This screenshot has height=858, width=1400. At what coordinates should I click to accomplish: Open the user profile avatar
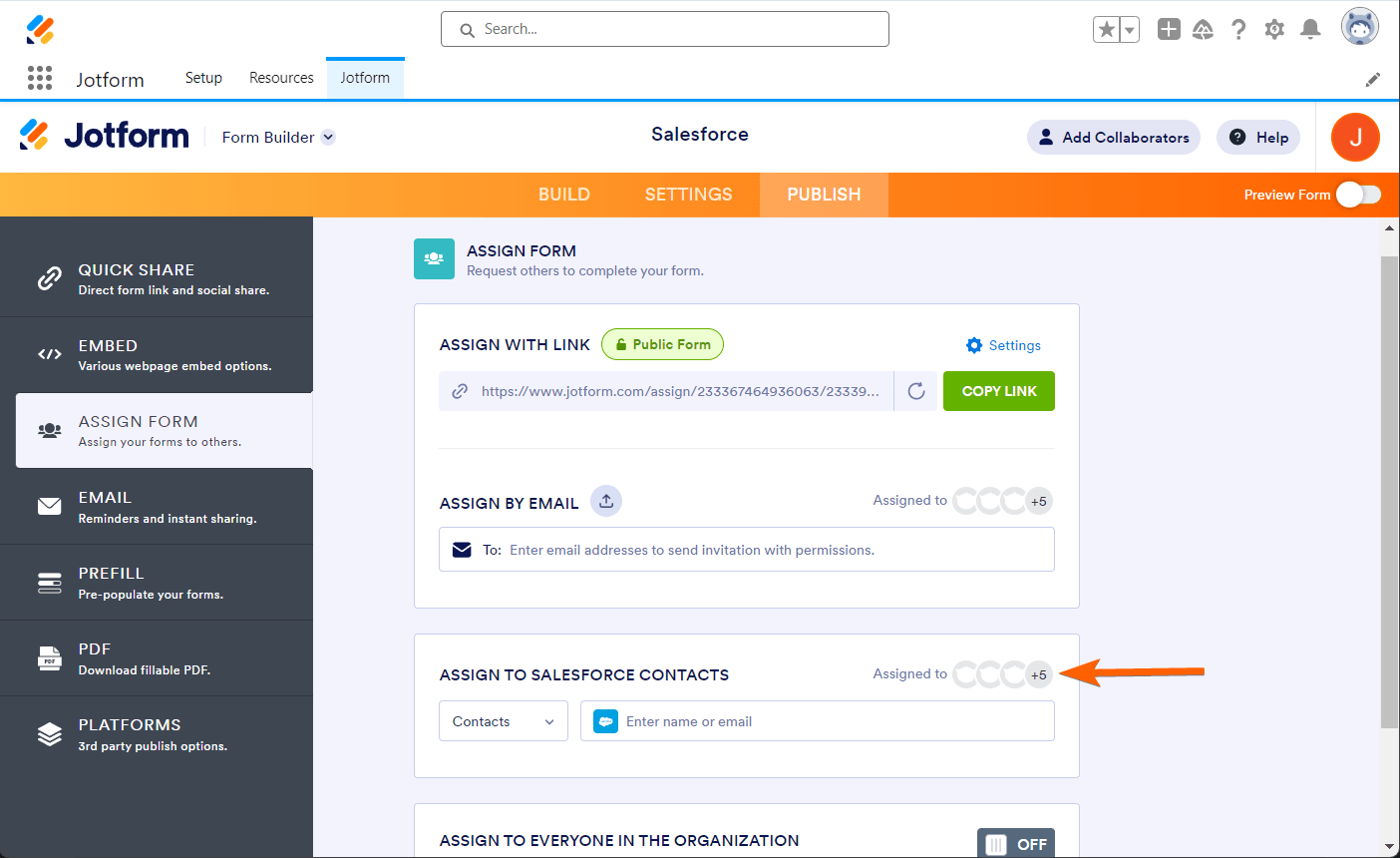click(1360, 27)
